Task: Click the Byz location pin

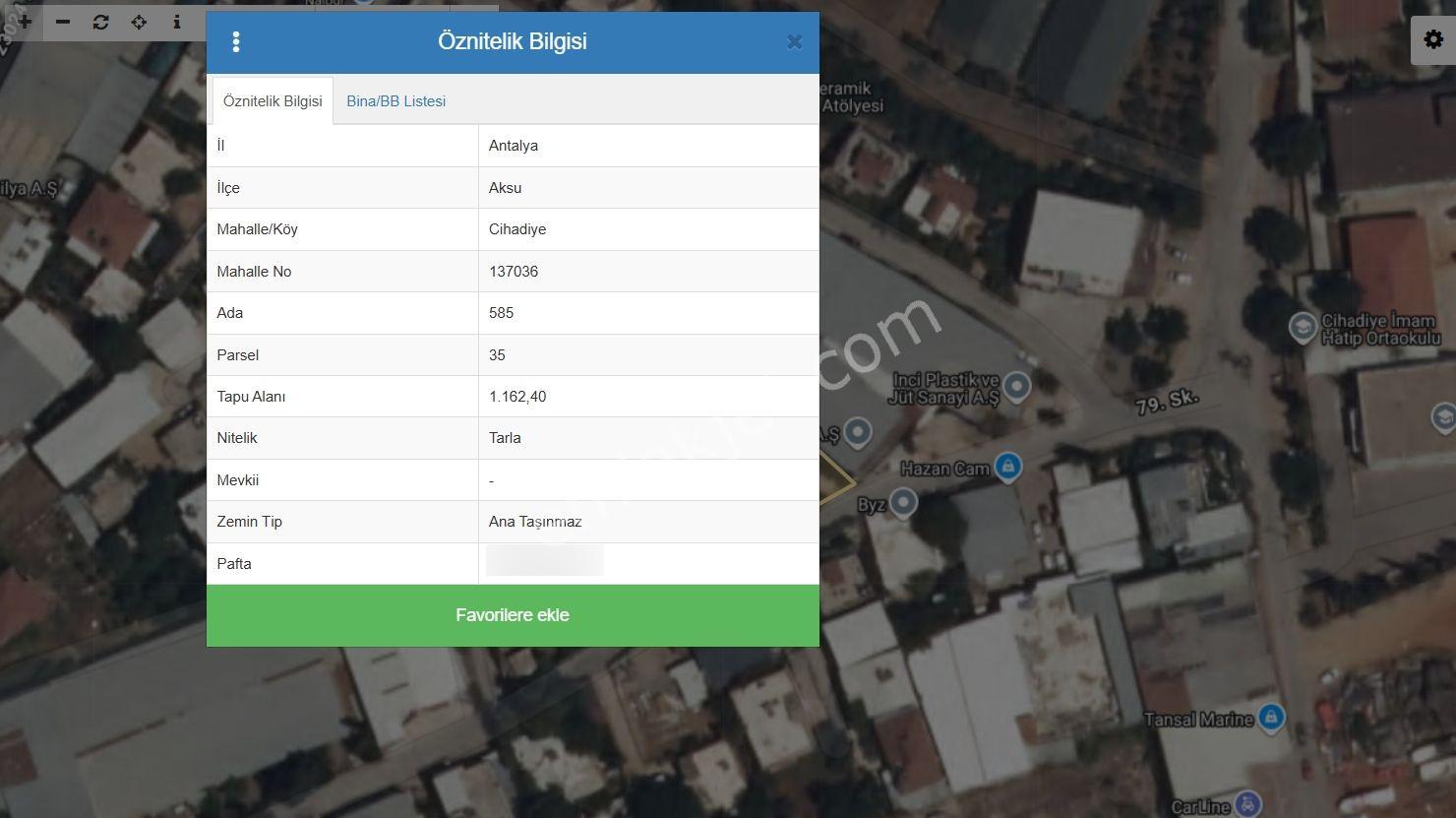Action: (x=903, y=504)
